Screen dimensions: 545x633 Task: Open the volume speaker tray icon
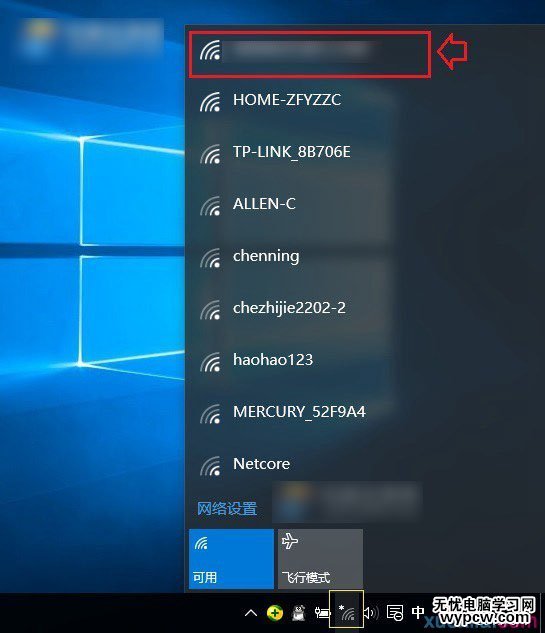pos(371,613)
